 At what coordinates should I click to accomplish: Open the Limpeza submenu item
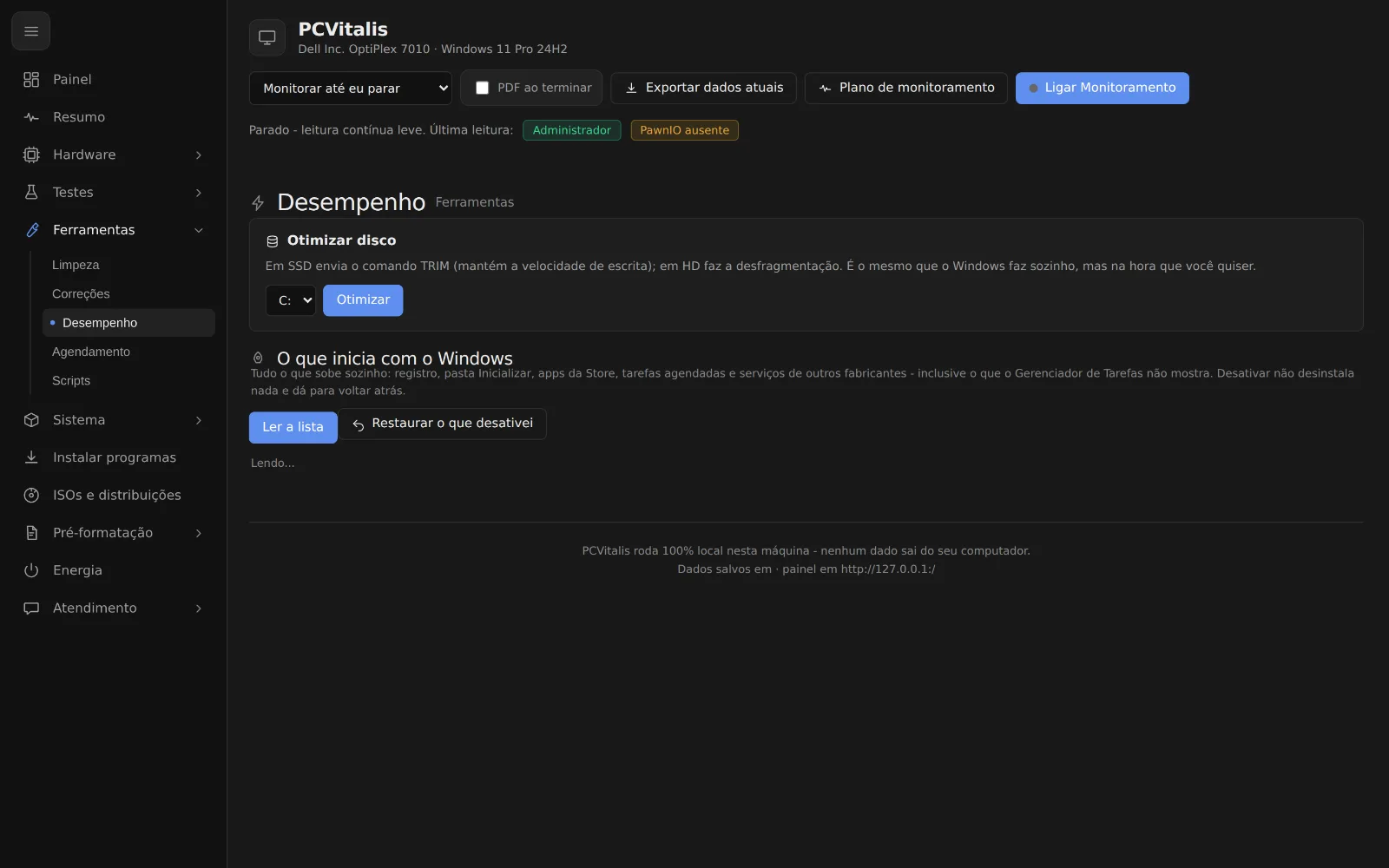(128, 265)
